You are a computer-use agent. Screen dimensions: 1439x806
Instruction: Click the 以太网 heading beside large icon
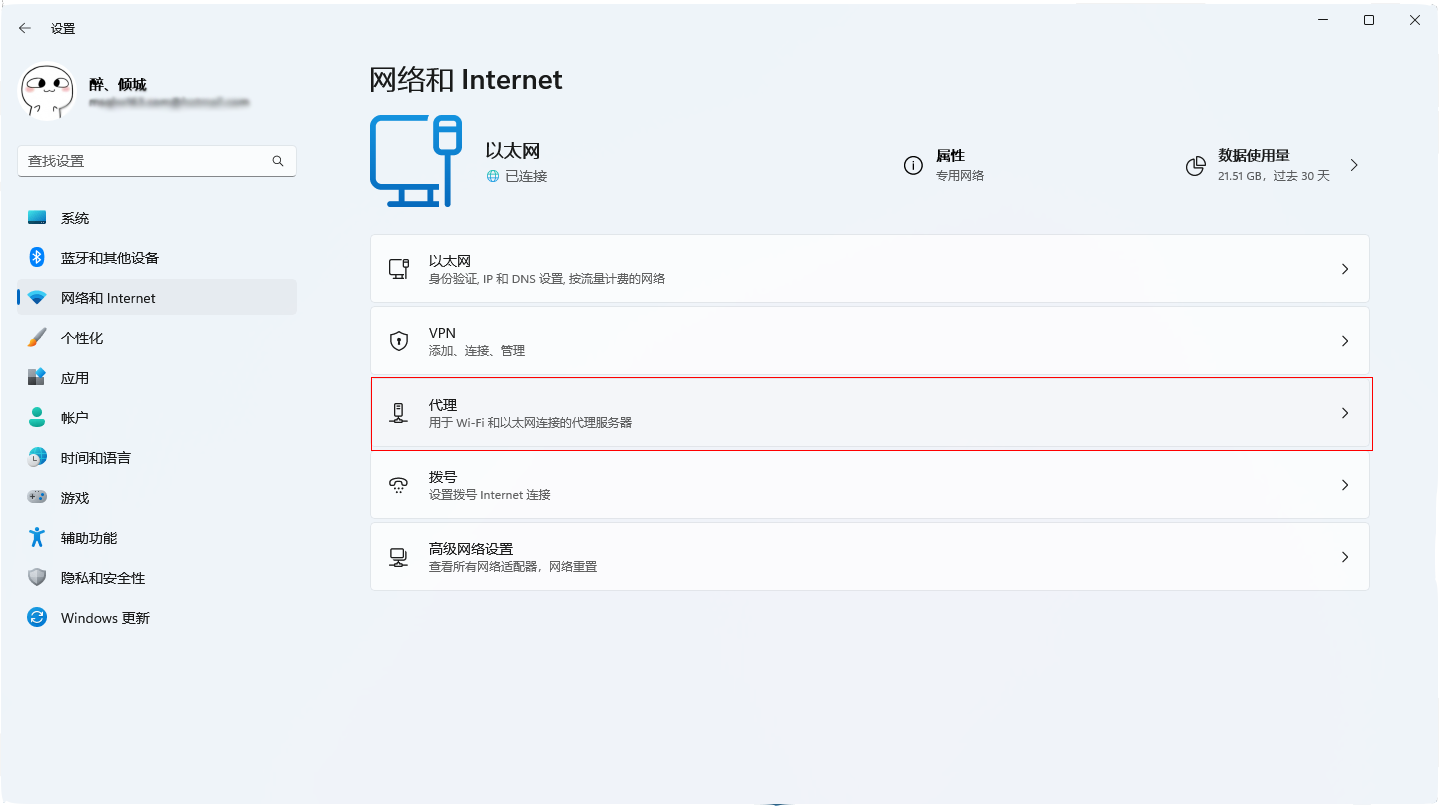coord(513,151)
